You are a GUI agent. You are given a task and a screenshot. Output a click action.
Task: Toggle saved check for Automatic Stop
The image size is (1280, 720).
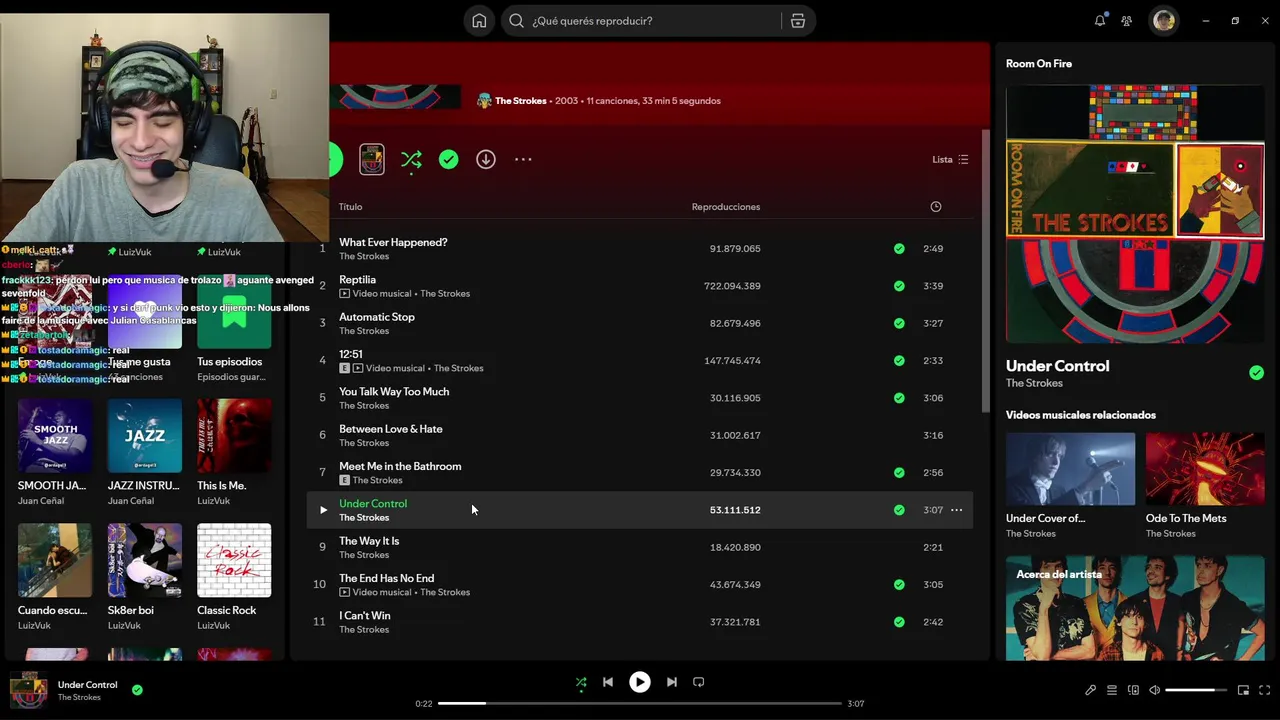[899, 323]
